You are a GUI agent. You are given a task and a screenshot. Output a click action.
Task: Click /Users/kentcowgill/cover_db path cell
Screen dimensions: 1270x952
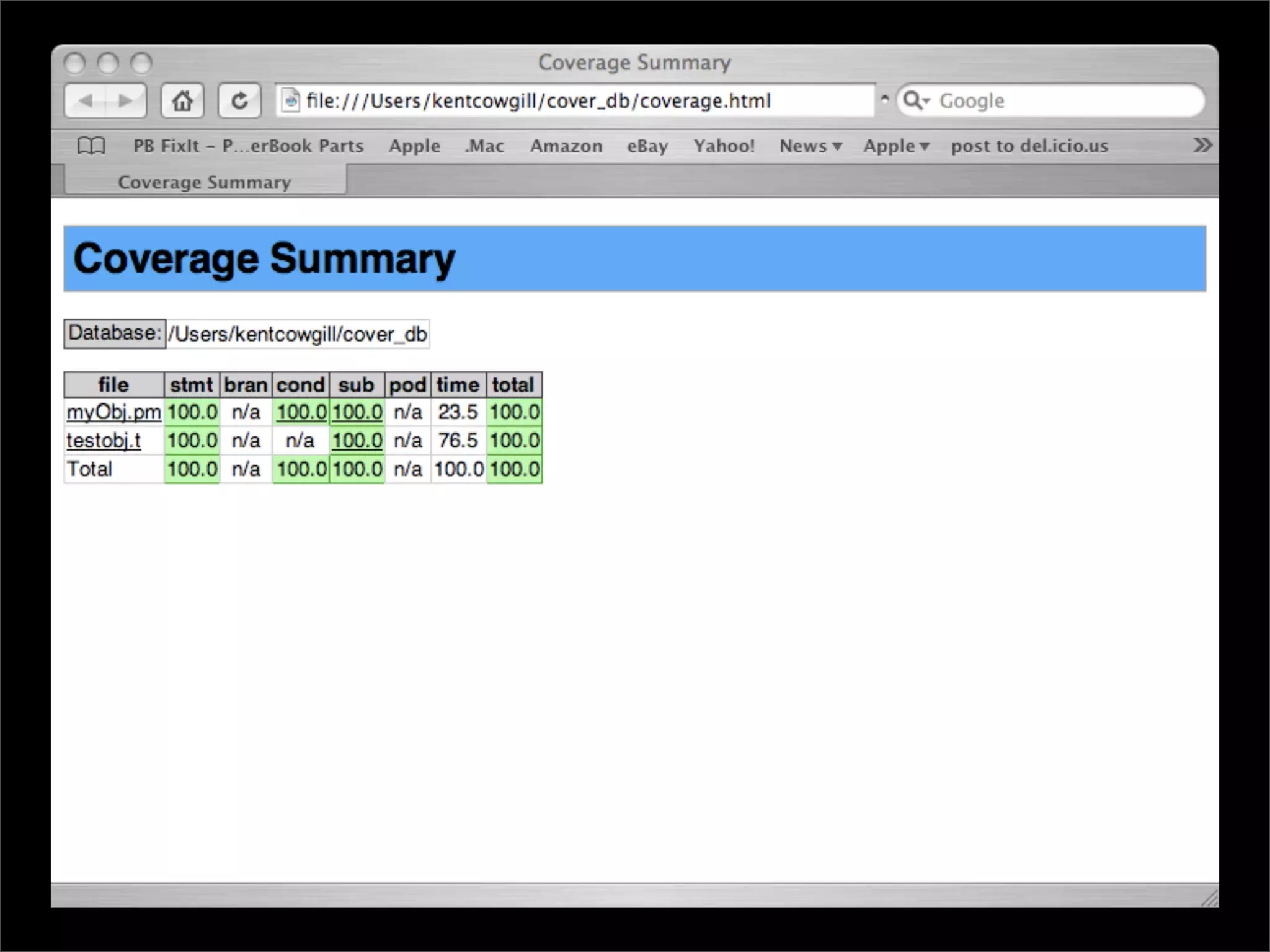tap(298, 334)
